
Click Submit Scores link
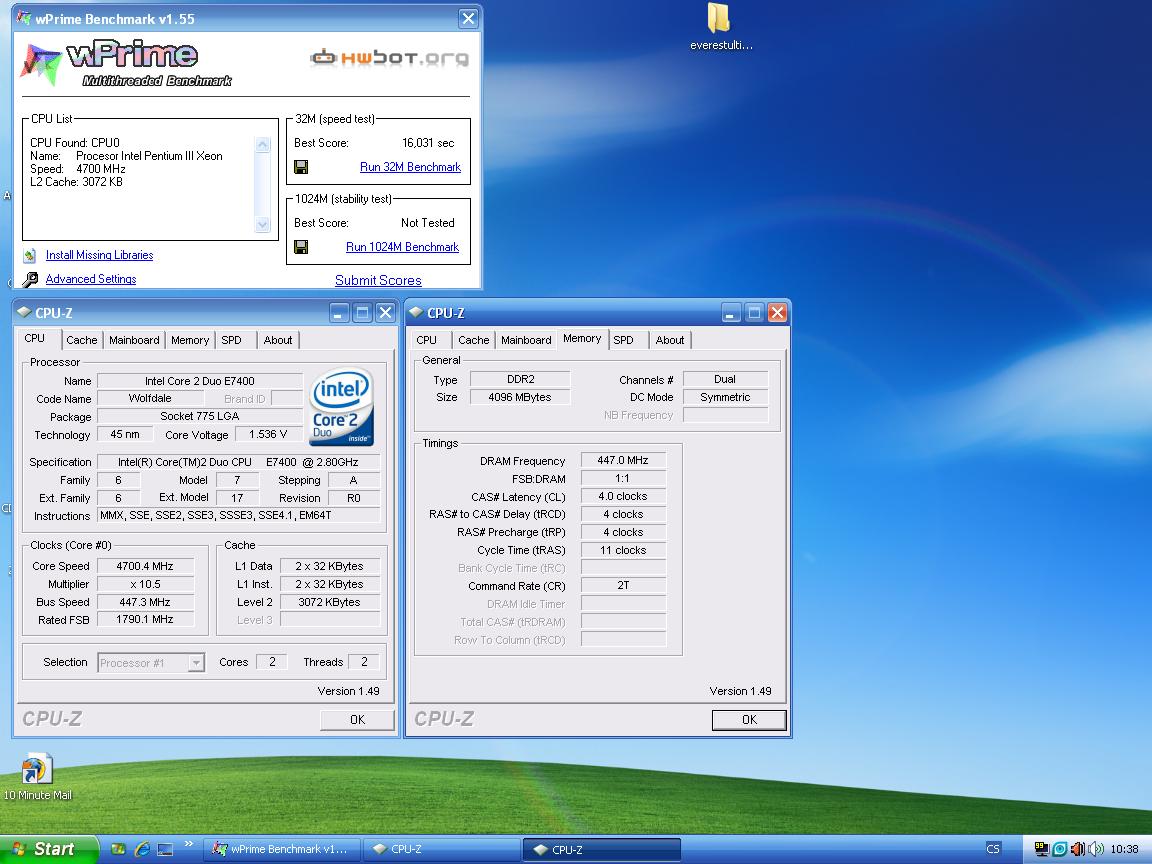pos(378,280)
